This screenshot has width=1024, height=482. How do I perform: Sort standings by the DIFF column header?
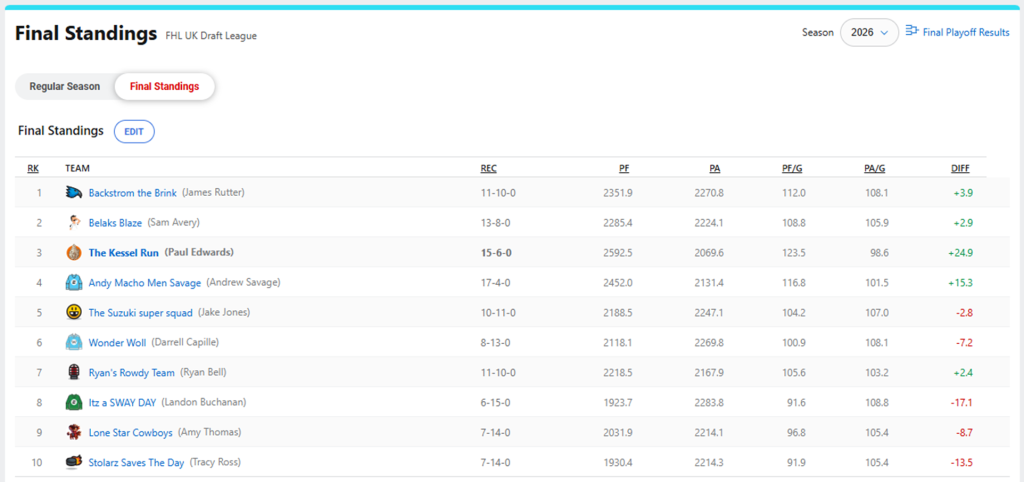pos(960,168)
